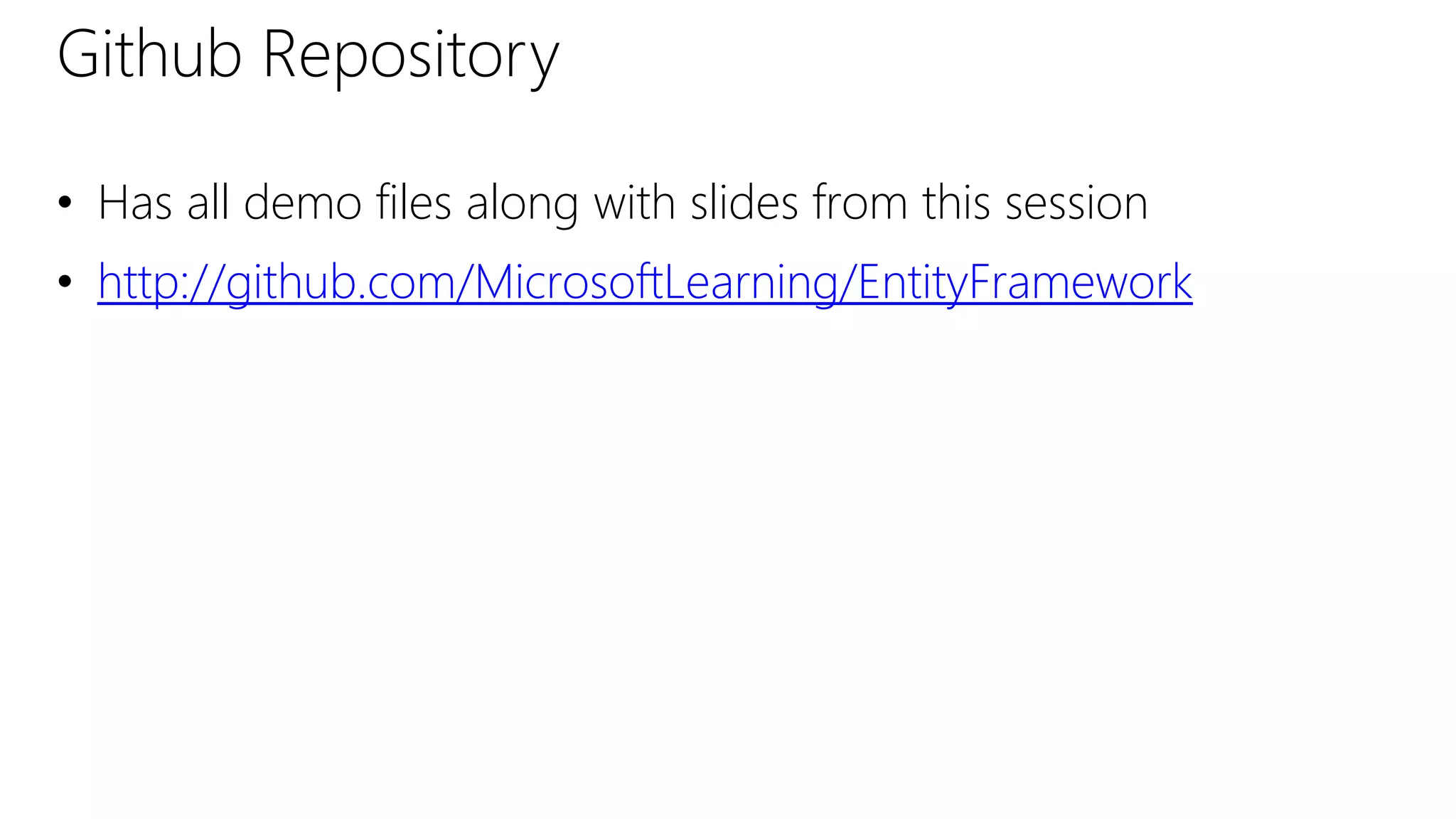Click the word 'with' in first bullet
This screenshot has height=819, width=1456.
point(634,202)
